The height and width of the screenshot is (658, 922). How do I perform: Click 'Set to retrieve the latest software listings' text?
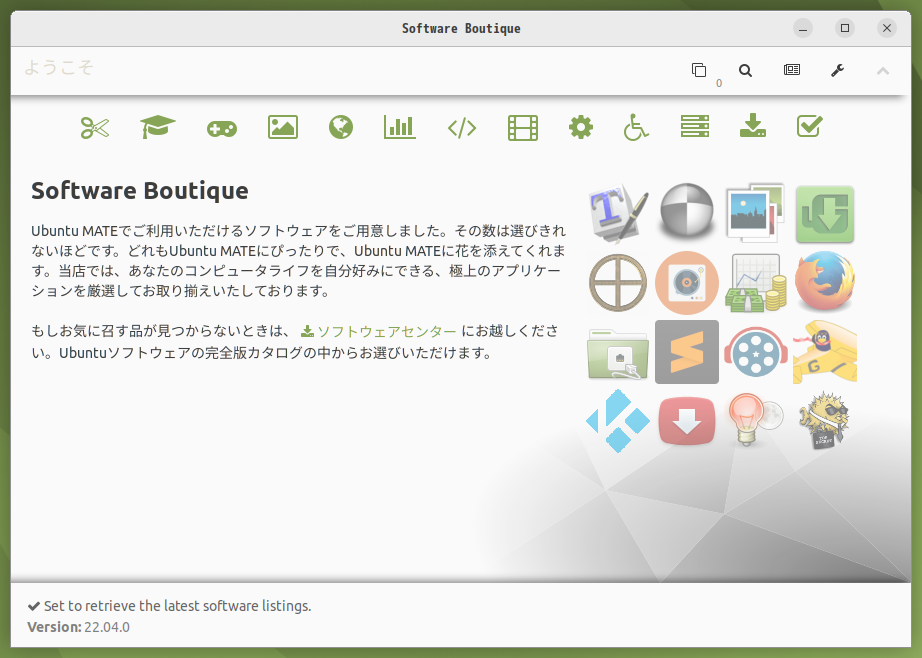(x=178, y=606)
